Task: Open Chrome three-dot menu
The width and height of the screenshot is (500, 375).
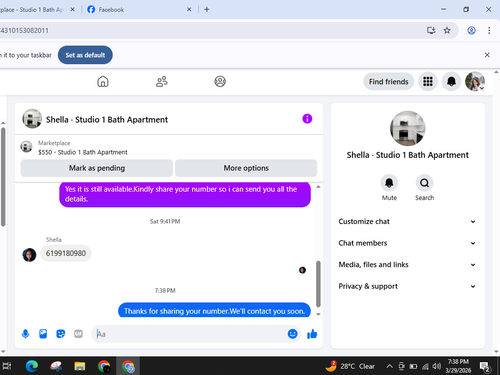Action: pyautogui.click(x=489, y=31)
